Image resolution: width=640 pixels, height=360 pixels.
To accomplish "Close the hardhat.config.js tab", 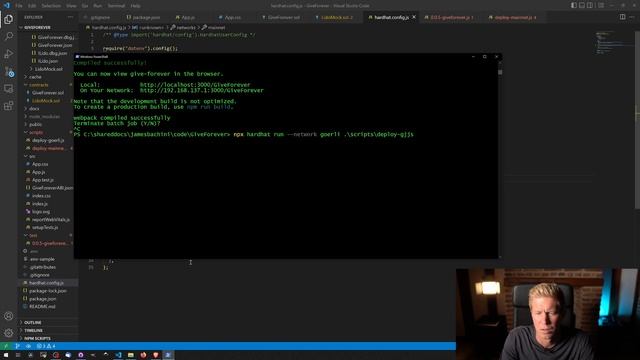I will click(414, 17).
